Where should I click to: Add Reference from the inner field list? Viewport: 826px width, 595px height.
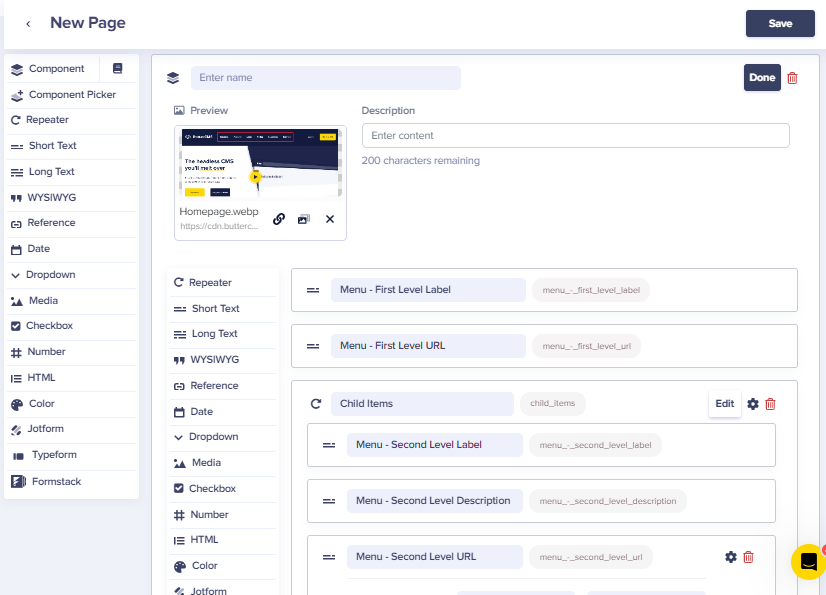click(x=223, y=386)
